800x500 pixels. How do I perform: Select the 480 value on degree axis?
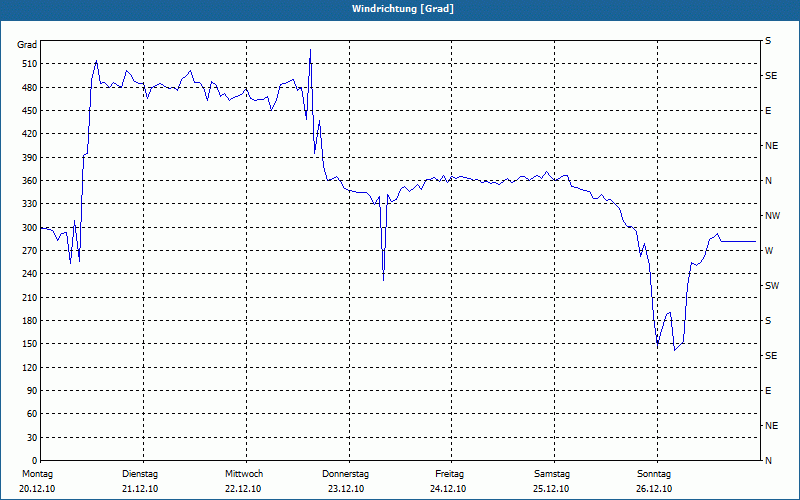29,88
